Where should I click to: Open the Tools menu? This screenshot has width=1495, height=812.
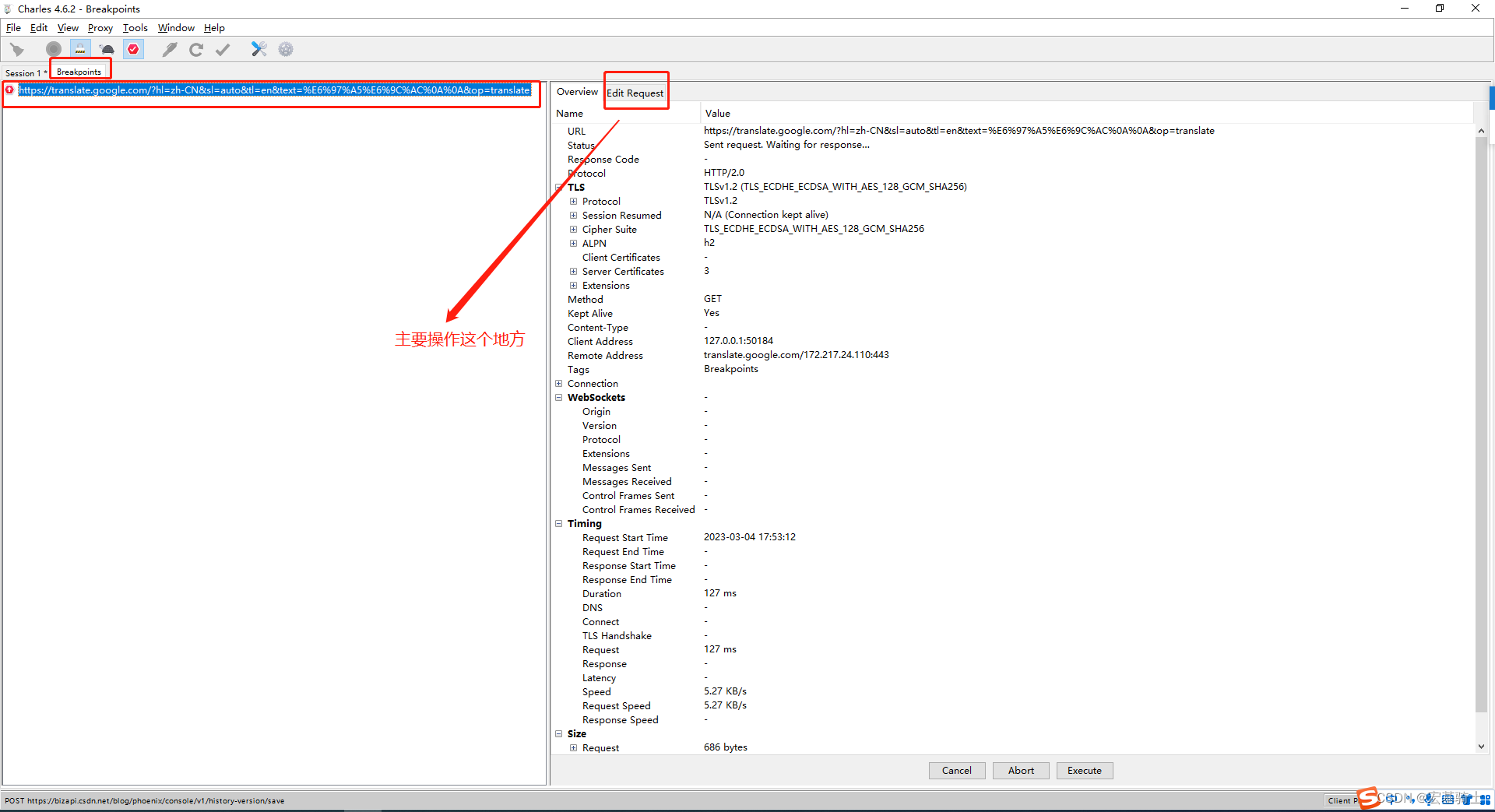coord(135,28)
